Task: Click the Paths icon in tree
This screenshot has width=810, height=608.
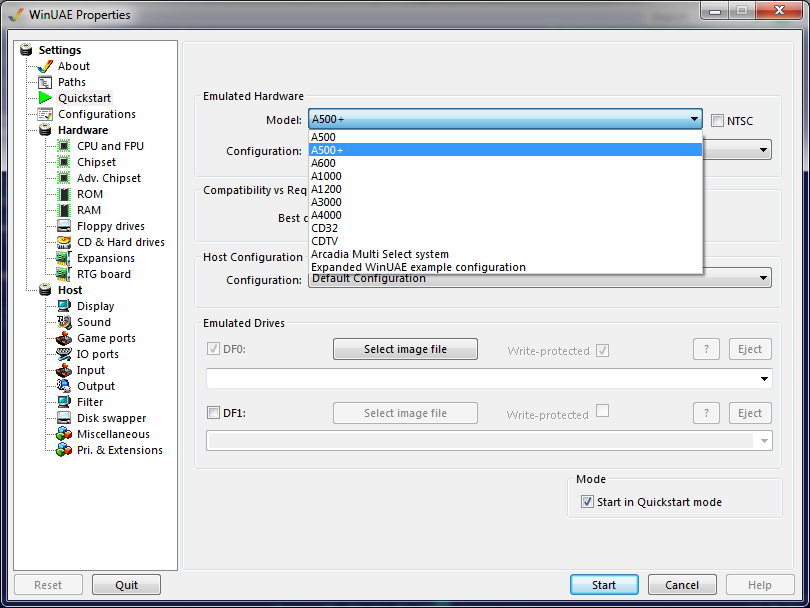Action: pyautogui.click(x=45, y=82)
